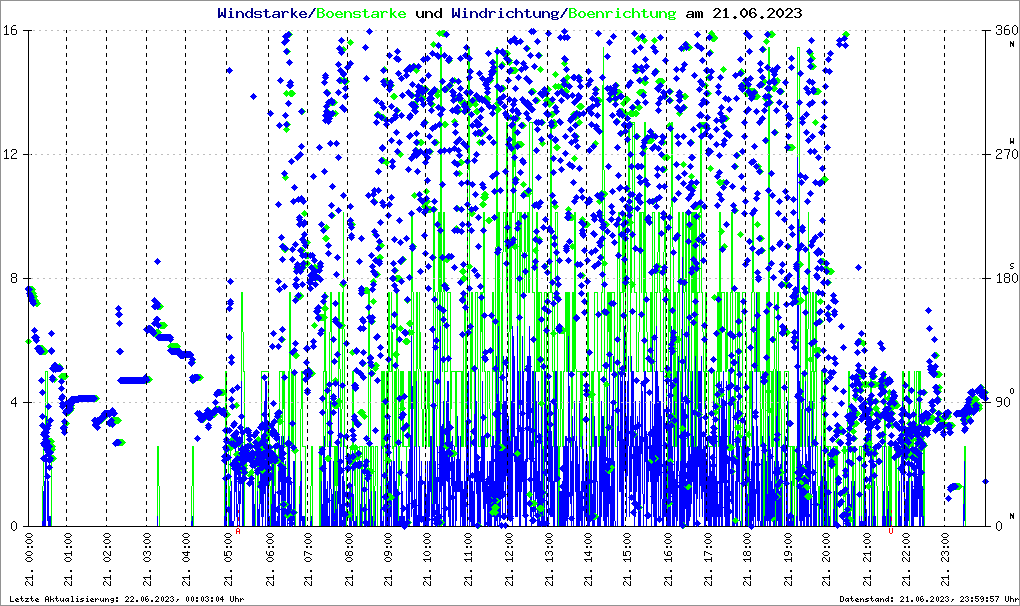The height and width of the screenshot is (606, 1020).
Task: Click the green 'Boenstarke' title word
Action: (x=361, y=13)
